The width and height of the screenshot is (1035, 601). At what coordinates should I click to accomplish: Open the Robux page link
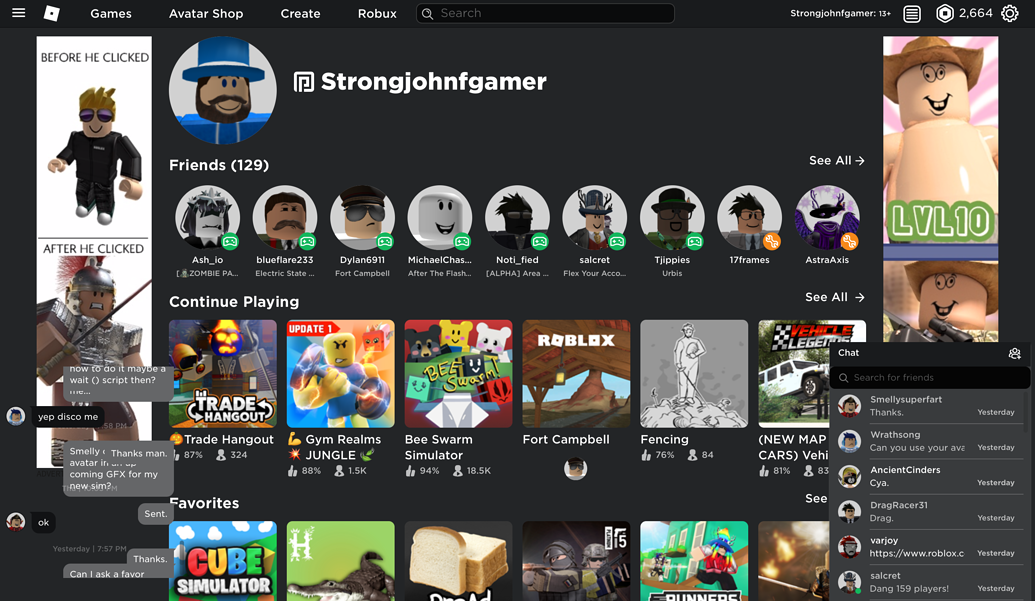pyautogui.click(x=376, y=13)
